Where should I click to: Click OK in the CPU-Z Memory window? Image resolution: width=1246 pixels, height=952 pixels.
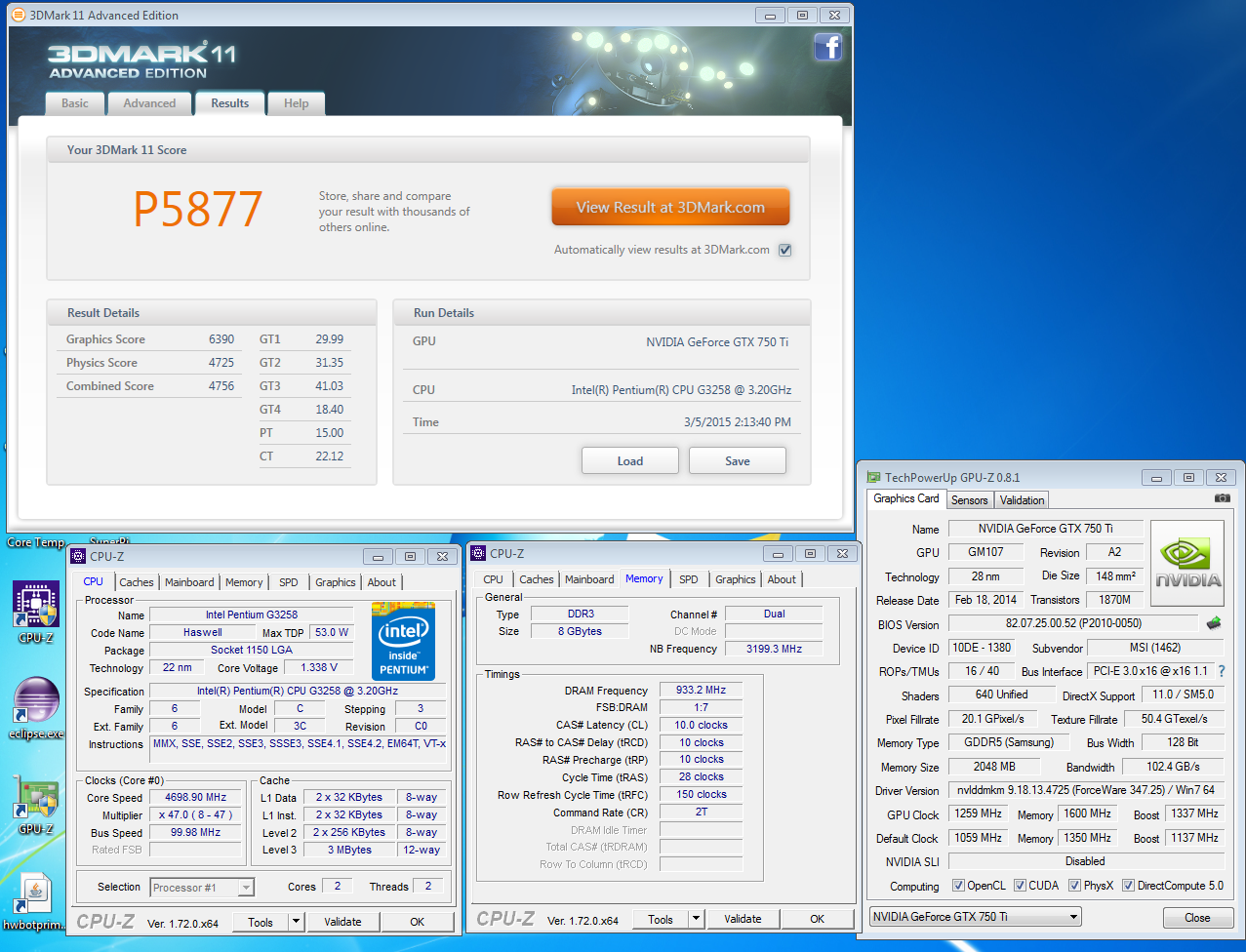pyautogui.click(x=818, y=919)
